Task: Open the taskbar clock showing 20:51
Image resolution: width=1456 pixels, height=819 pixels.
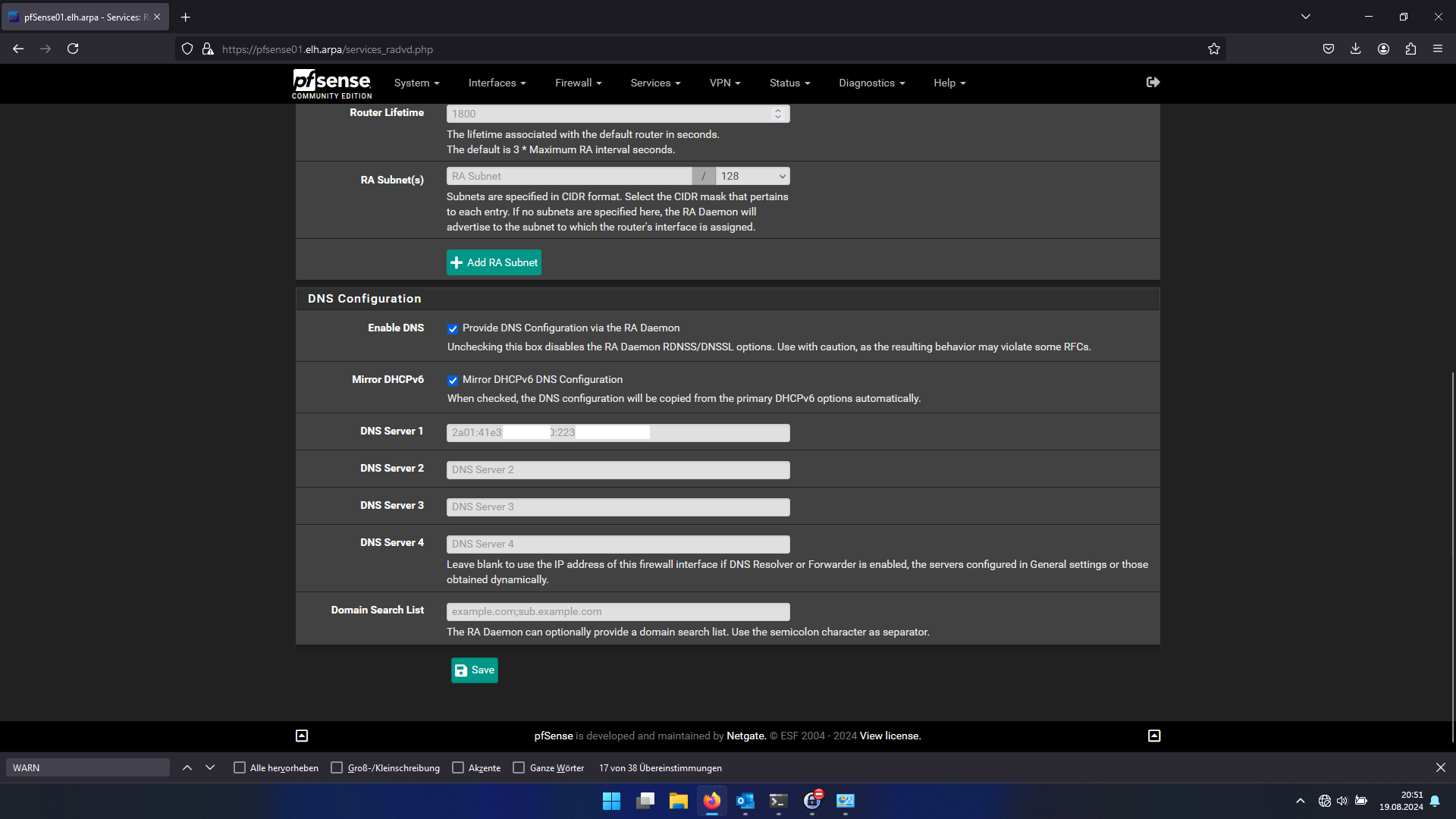Action: [1401, 801]
